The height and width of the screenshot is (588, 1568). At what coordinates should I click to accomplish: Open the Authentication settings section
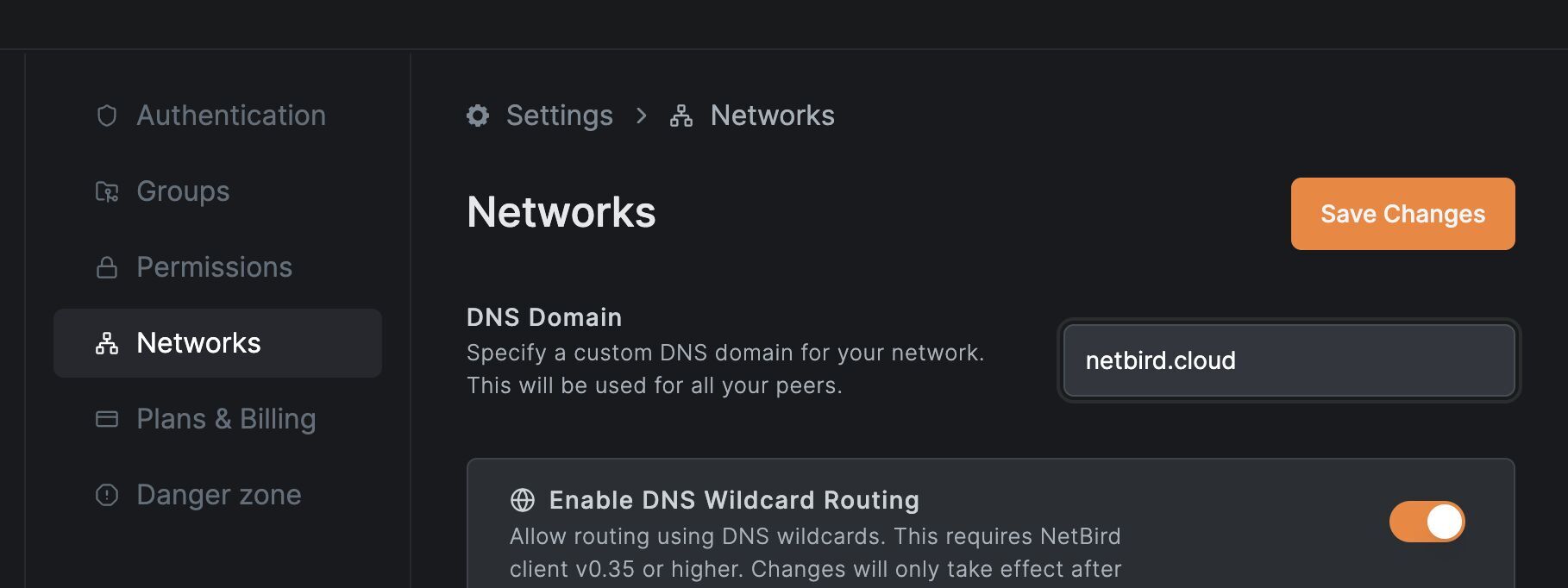(x=231, y=116)
